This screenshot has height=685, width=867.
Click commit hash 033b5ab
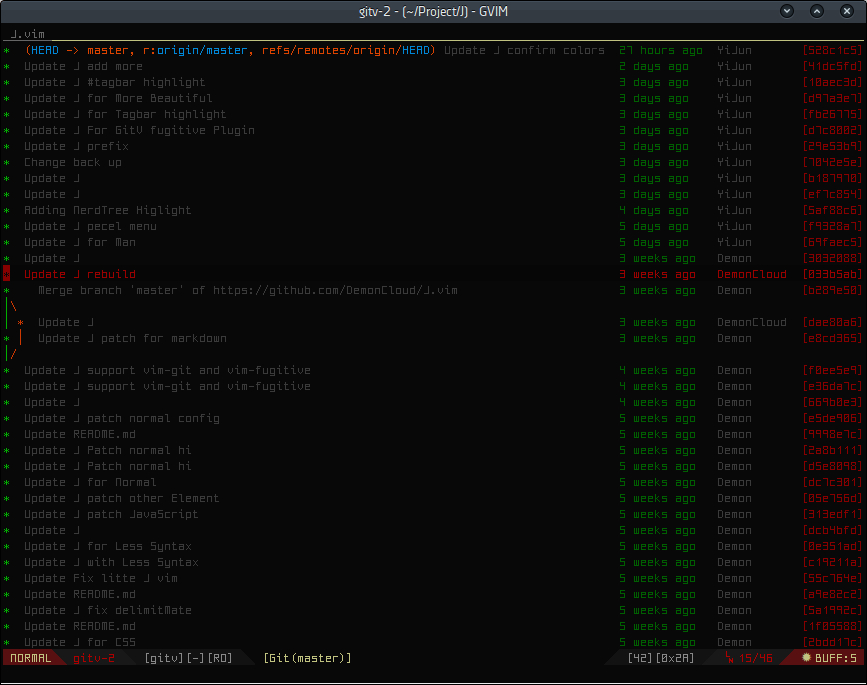tap(831, 274)
